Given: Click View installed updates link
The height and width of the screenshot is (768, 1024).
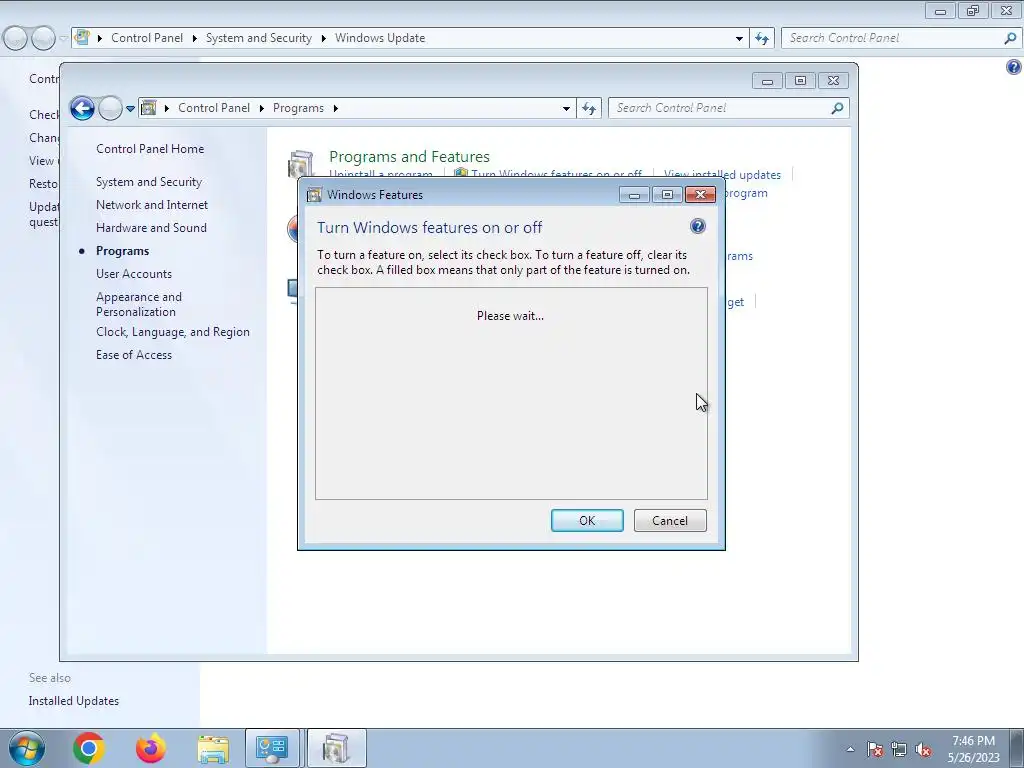Looking at the screenshot, I should pos(722,174).
